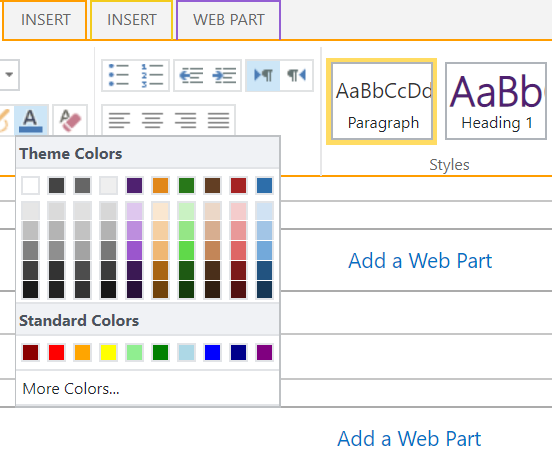Choose standard color dark red (maroon)

pos(31,352)
